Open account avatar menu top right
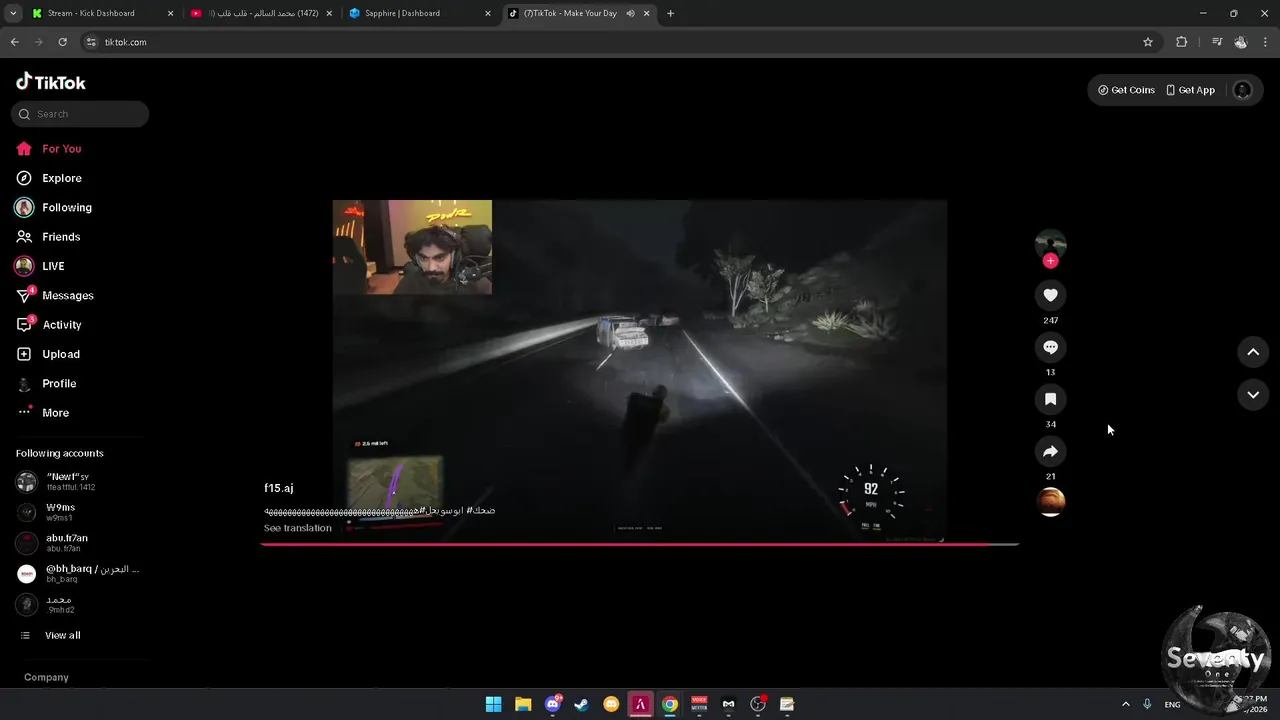Image resolution: width=1280 pixels, height=720 pixels. pyautogui.click(x=1242, y=90)
